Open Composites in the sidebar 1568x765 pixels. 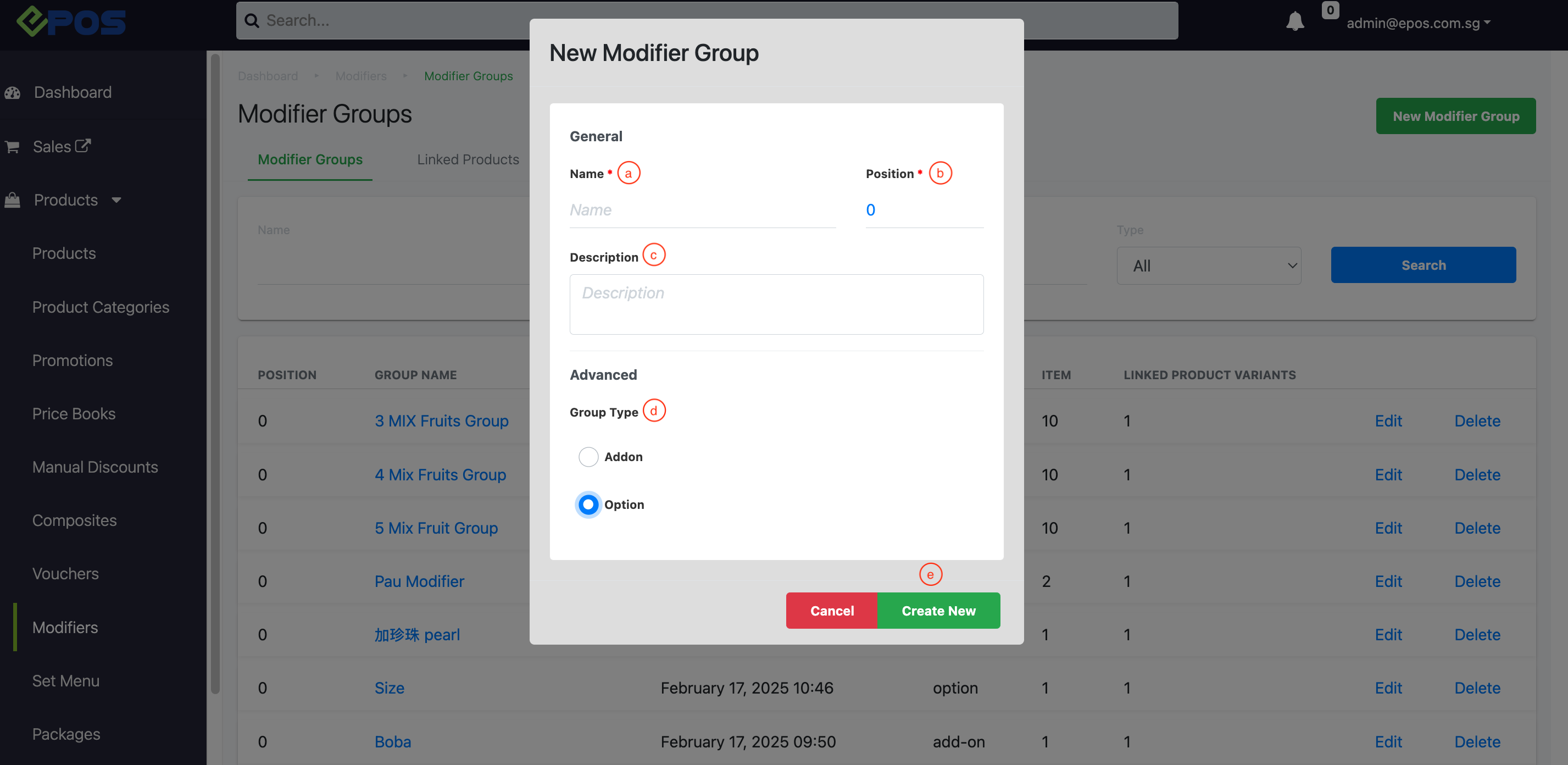point(74,520)
